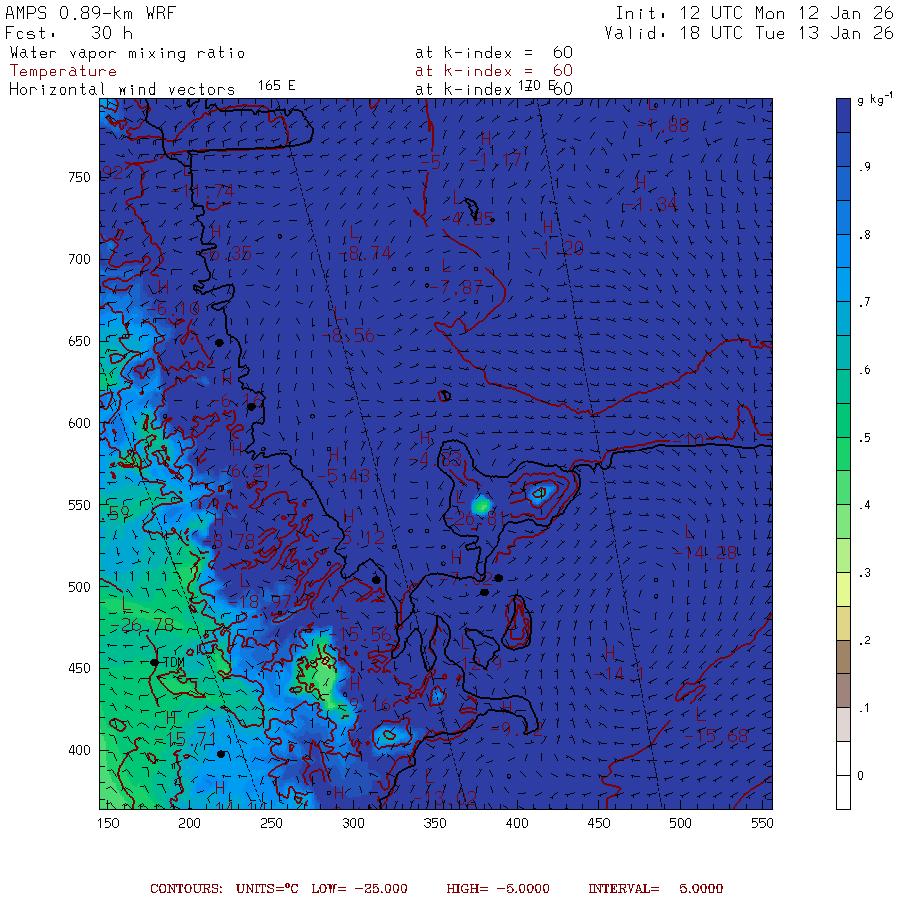Viewport: 900px width, 900px height.
Task: Click the y-axis tick label "750"
Action: [79, 177]
